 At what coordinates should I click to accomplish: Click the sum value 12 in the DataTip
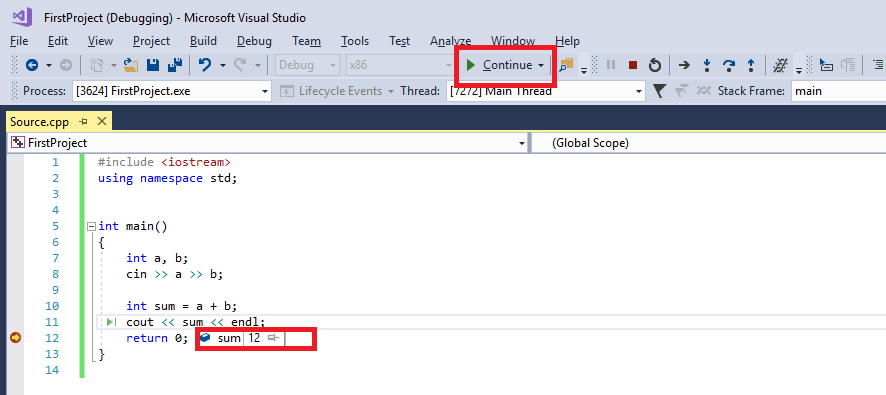coord(254,338)
